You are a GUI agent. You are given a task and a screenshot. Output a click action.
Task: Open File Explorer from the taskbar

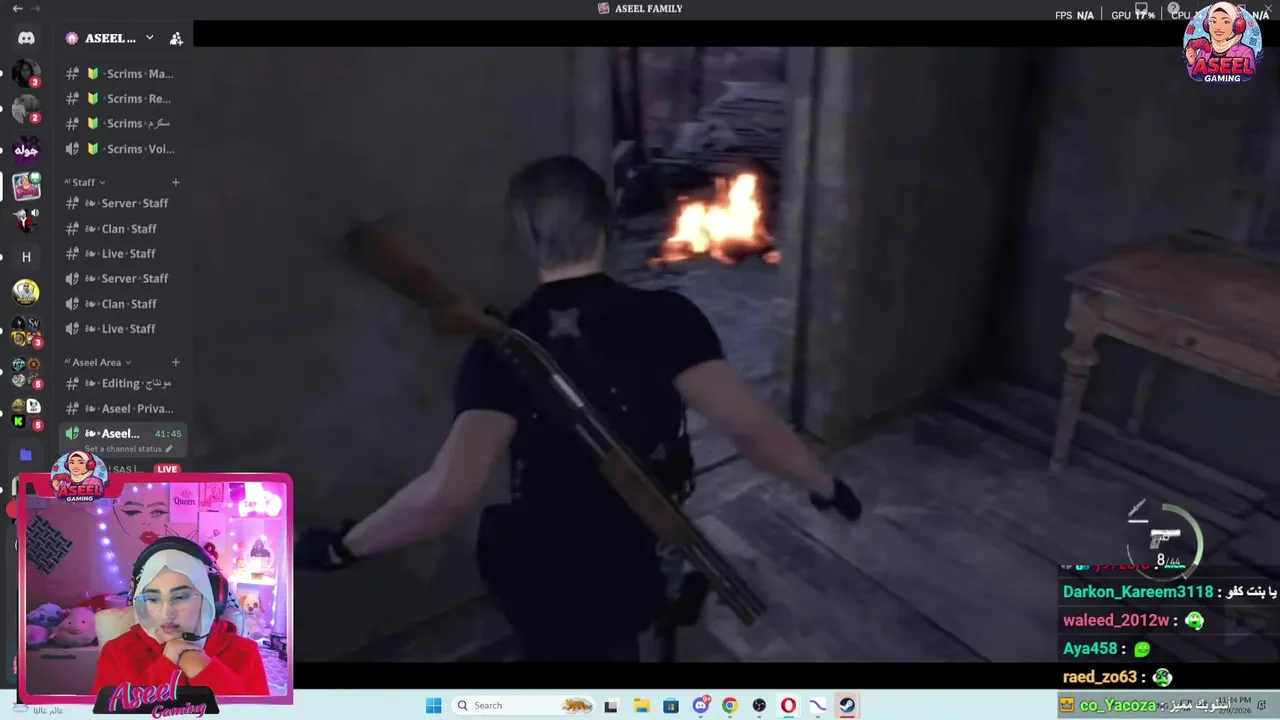(x=641, y=705)
